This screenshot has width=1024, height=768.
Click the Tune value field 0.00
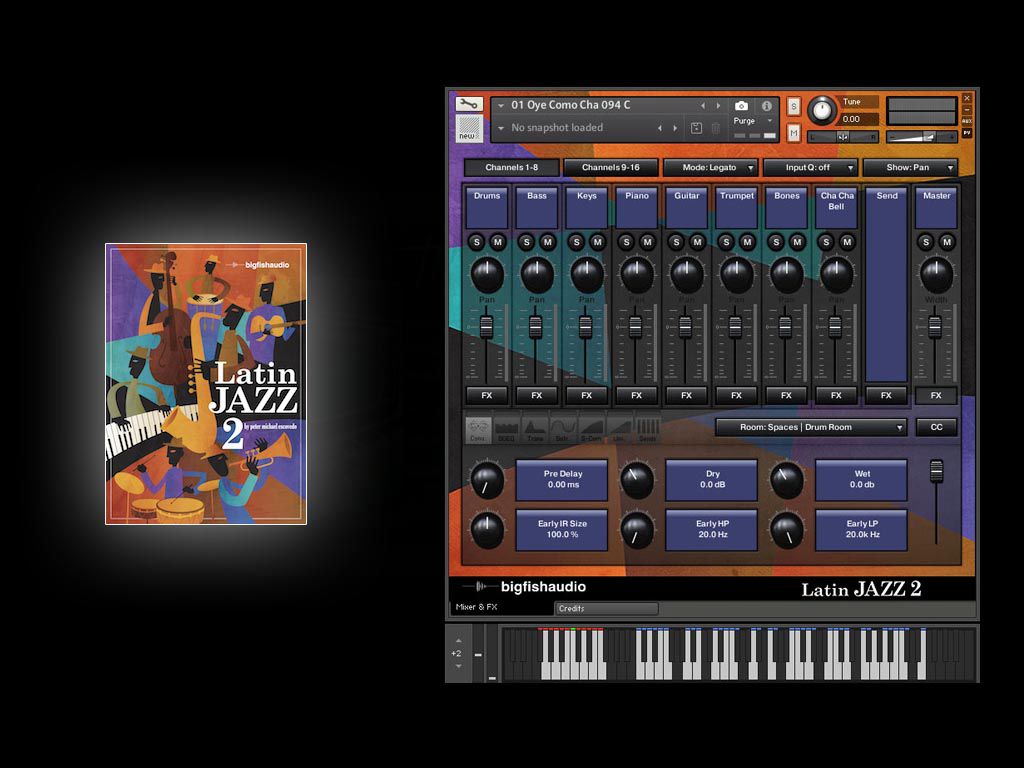coord(857,120)
